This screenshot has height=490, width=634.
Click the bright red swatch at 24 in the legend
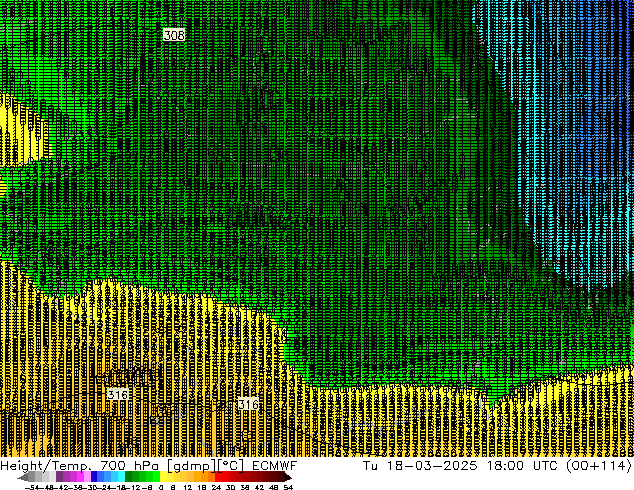[218, 478]
